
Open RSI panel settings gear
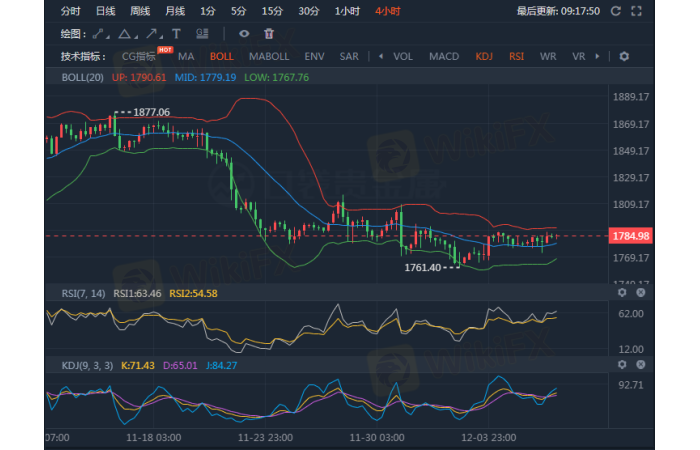(622, 293)
